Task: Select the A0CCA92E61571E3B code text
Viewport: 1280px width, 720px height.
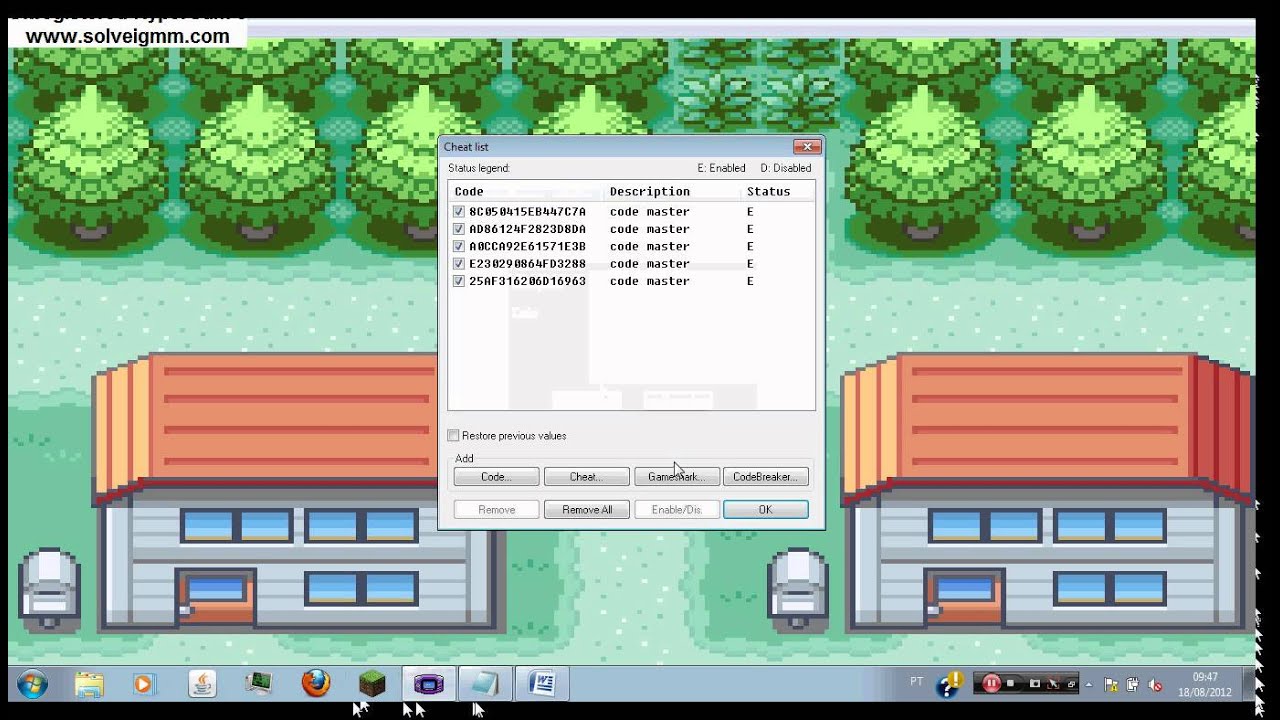Action: [x=527, y=246]
